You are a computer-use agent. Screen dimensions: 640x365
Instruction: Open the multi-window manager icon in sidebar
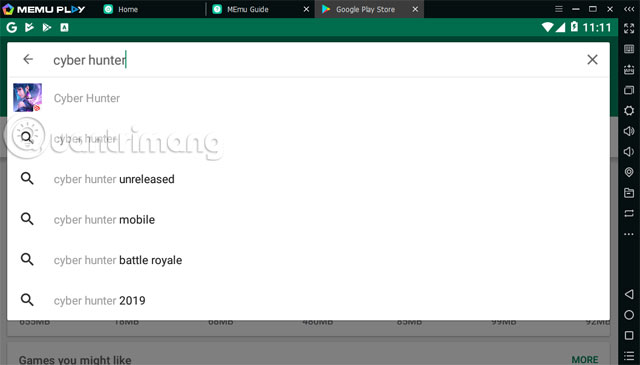click(x=629, y=90)
